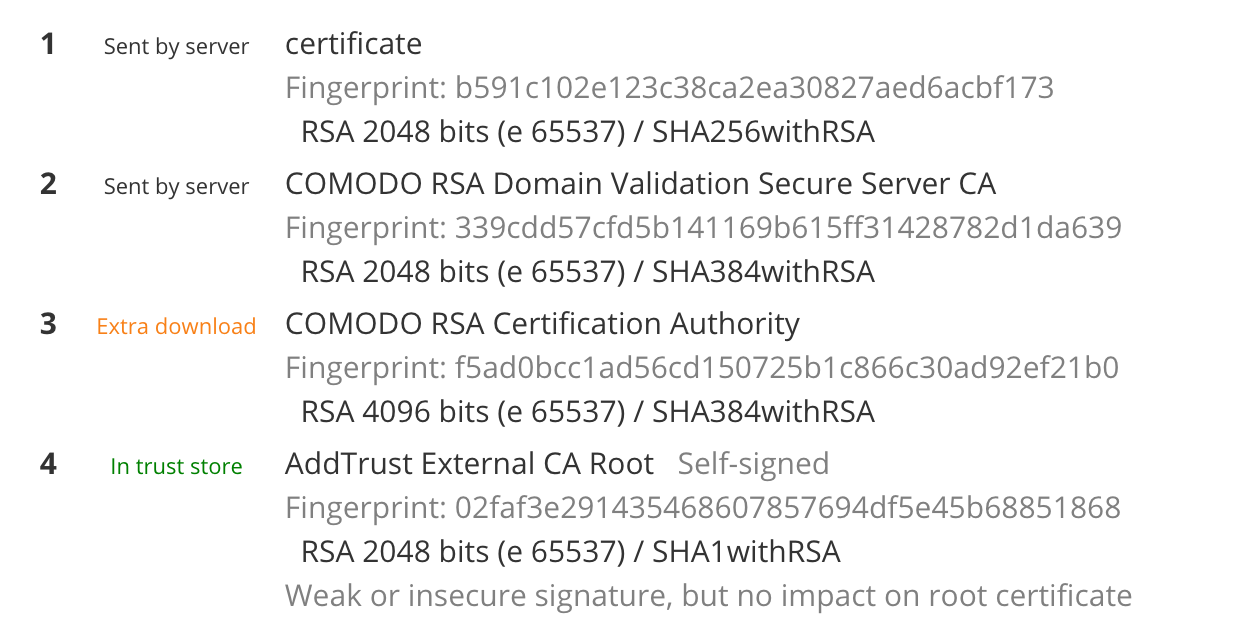Screen dimensions: 1242x636
Task: Open COMODO RSA Domain Validation Secure Server CA
Action: [x=640, y=184]
